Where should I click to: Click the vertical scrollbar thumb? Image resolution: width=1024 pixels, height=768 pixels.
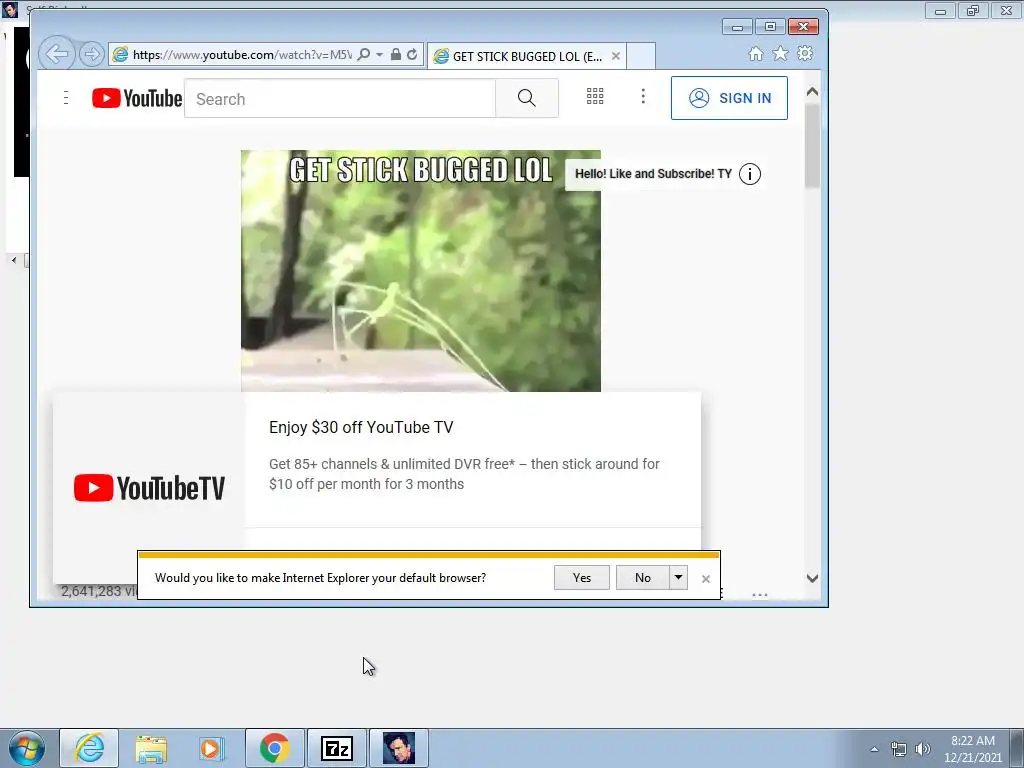click(812, 146)
